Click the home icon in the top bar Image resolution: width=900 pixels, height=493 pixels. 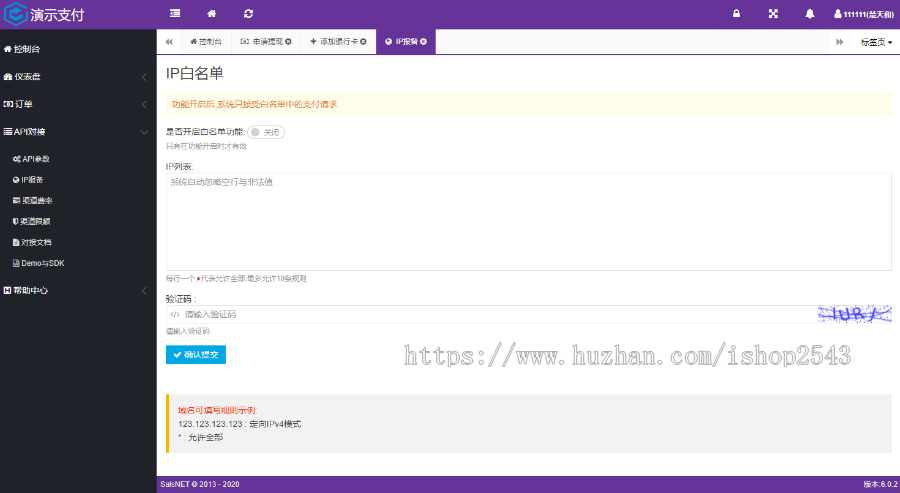pyautogui.click(x=211, y=14)
